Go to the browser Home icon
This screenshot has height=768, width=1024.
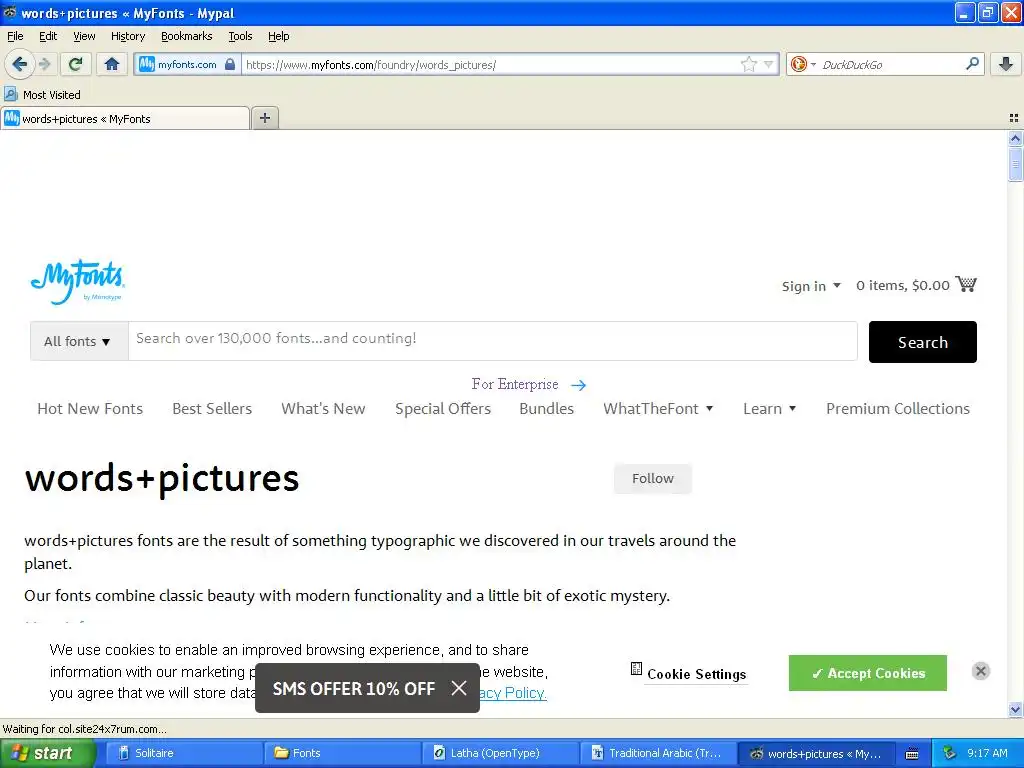pyautogui.click(x=112, y=64)
